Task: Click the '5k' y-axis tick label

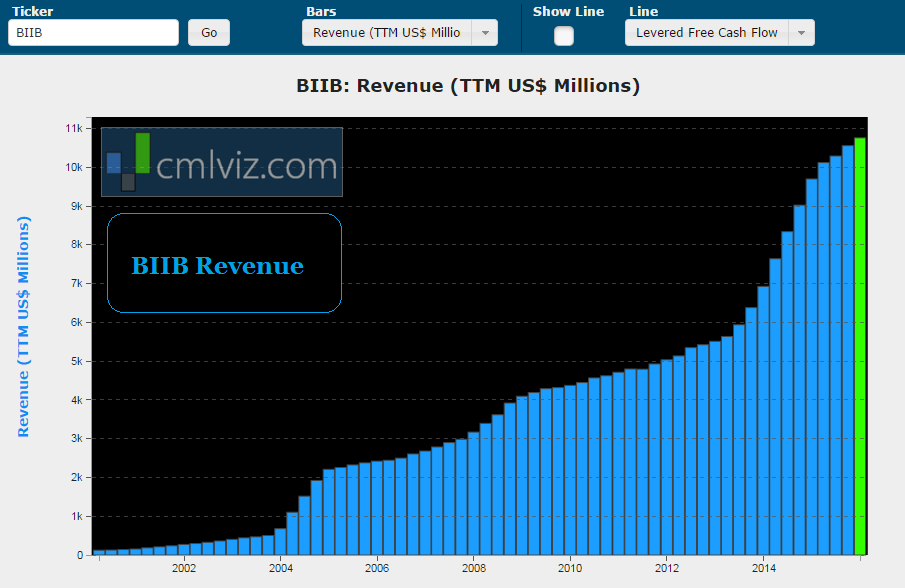Action: (x=77, y=361)
